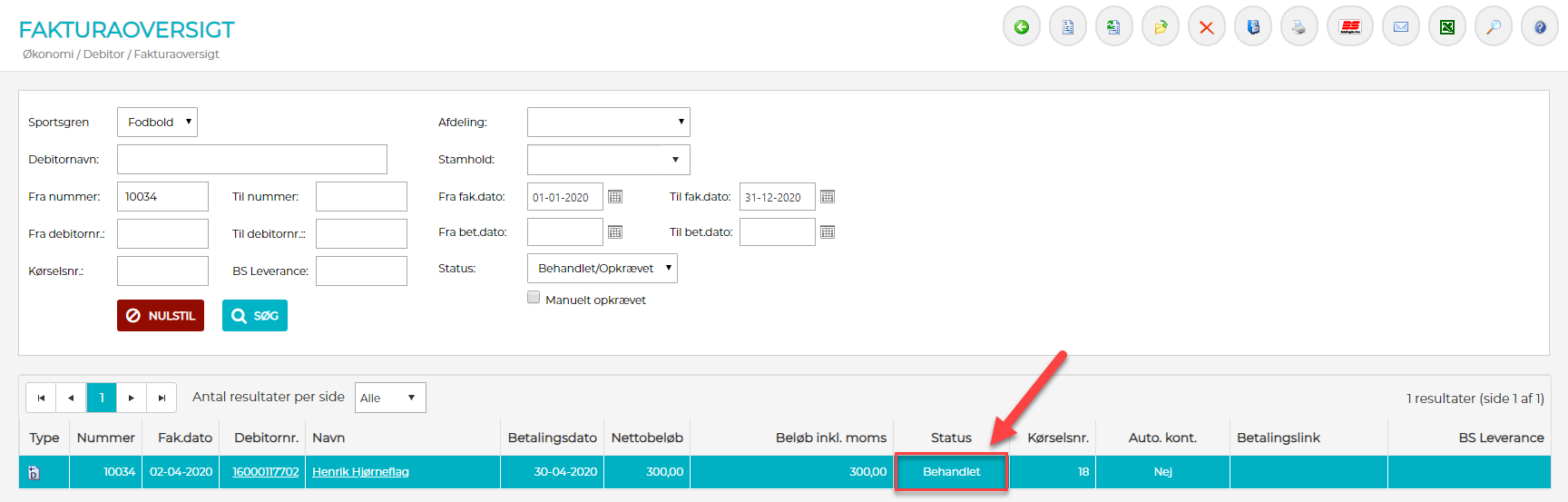This screenshot has height=502, width=1568.
Task: Toggle the Manuelt opkrævet checkbox
Action: pos(534,298)
